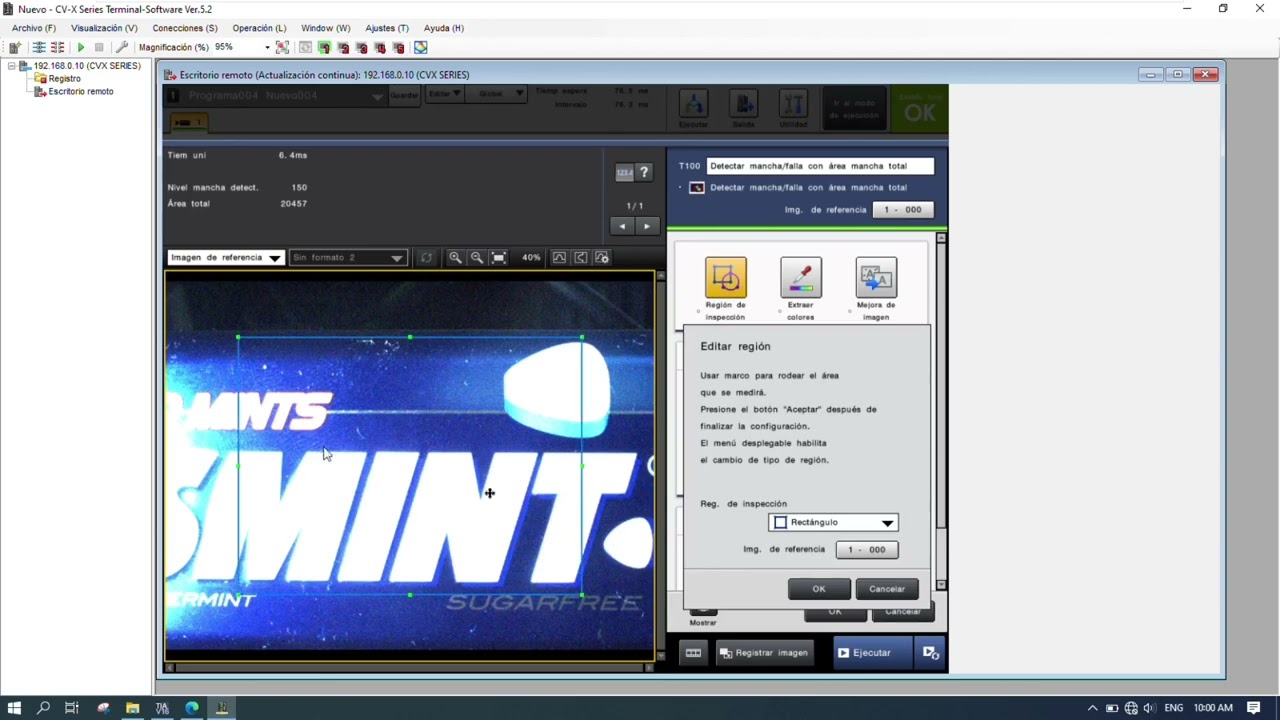Click the grey stop toolbar icon
1280x720 pixels.
99,47
